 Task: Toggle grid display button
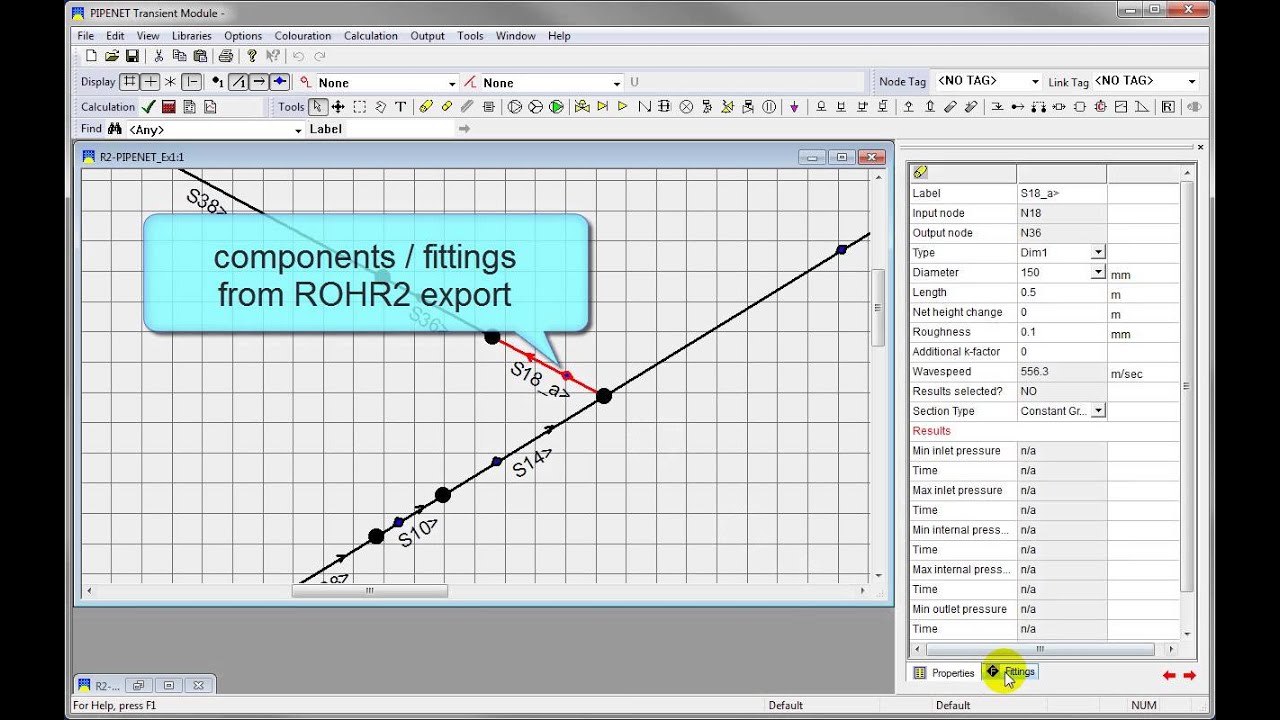coord(129,82)
